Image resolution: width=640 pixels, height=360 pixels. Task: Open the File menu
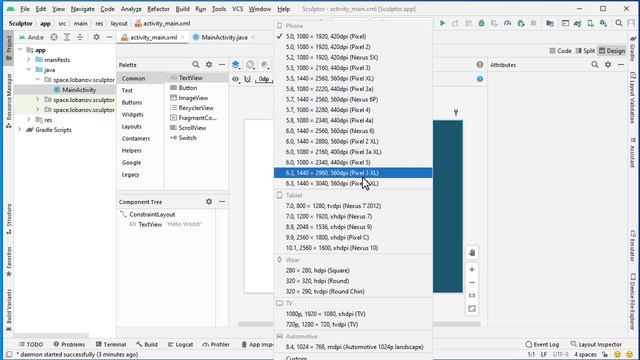pyautogui.click(x=24, y=9)
